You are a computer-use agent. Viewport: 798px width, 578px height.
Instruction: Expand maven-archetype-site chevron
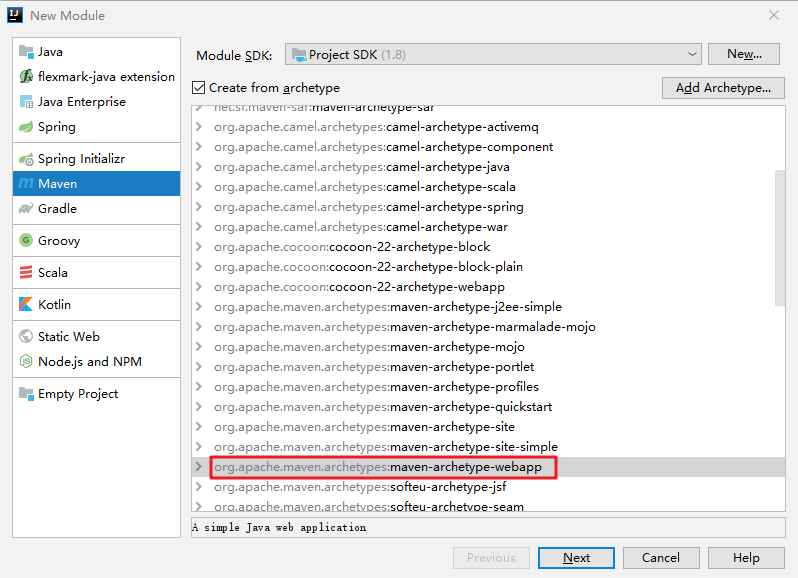[199, 426]
